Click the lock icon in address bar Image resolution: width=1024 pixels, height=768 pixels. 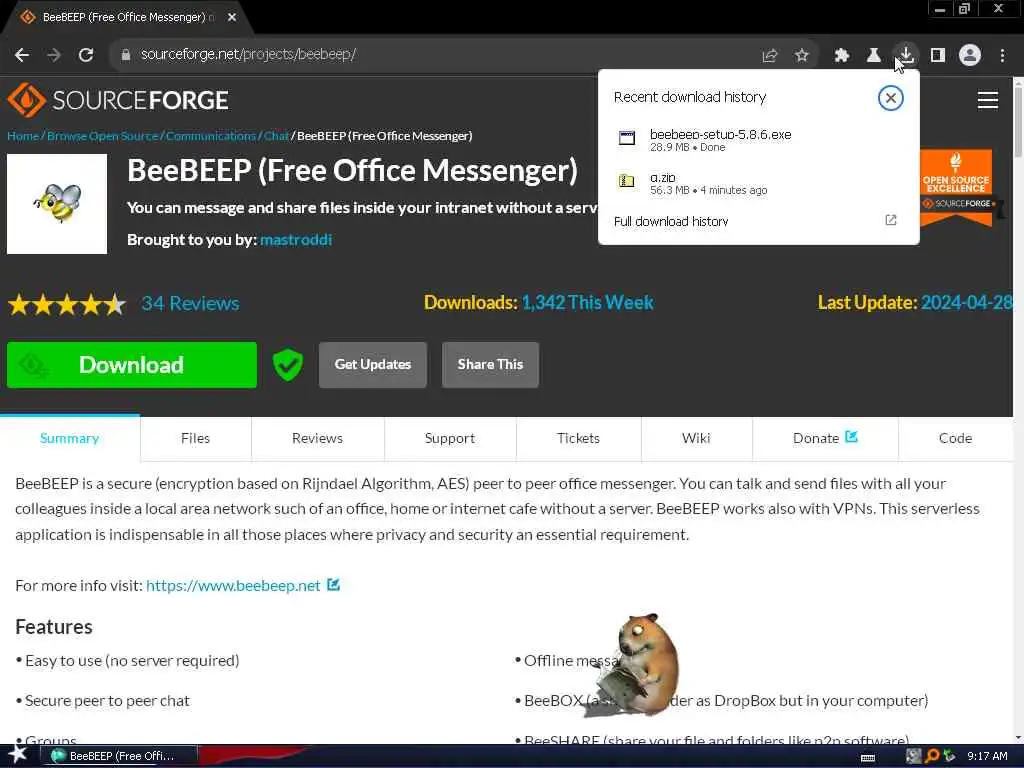126,55
